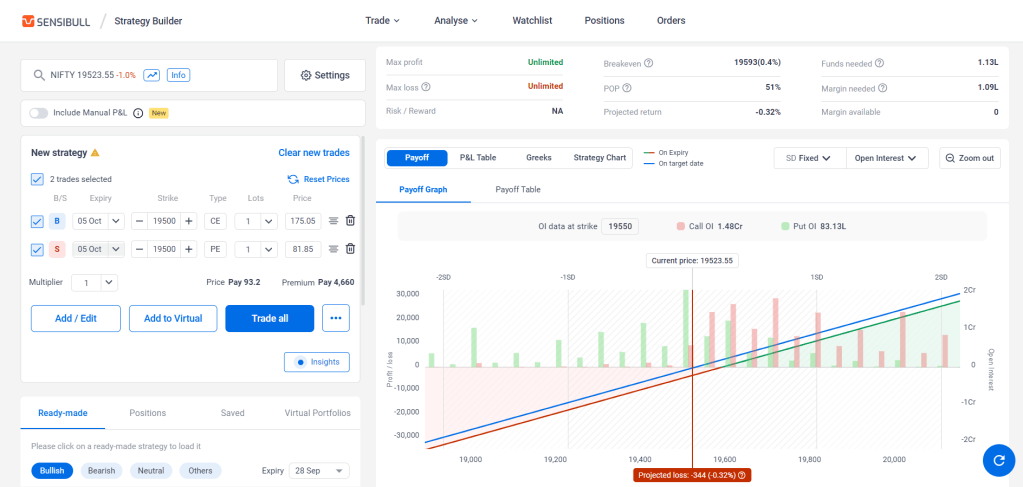
Task: Click the Reset Prices refresh icon
Action: pos(293,179)
